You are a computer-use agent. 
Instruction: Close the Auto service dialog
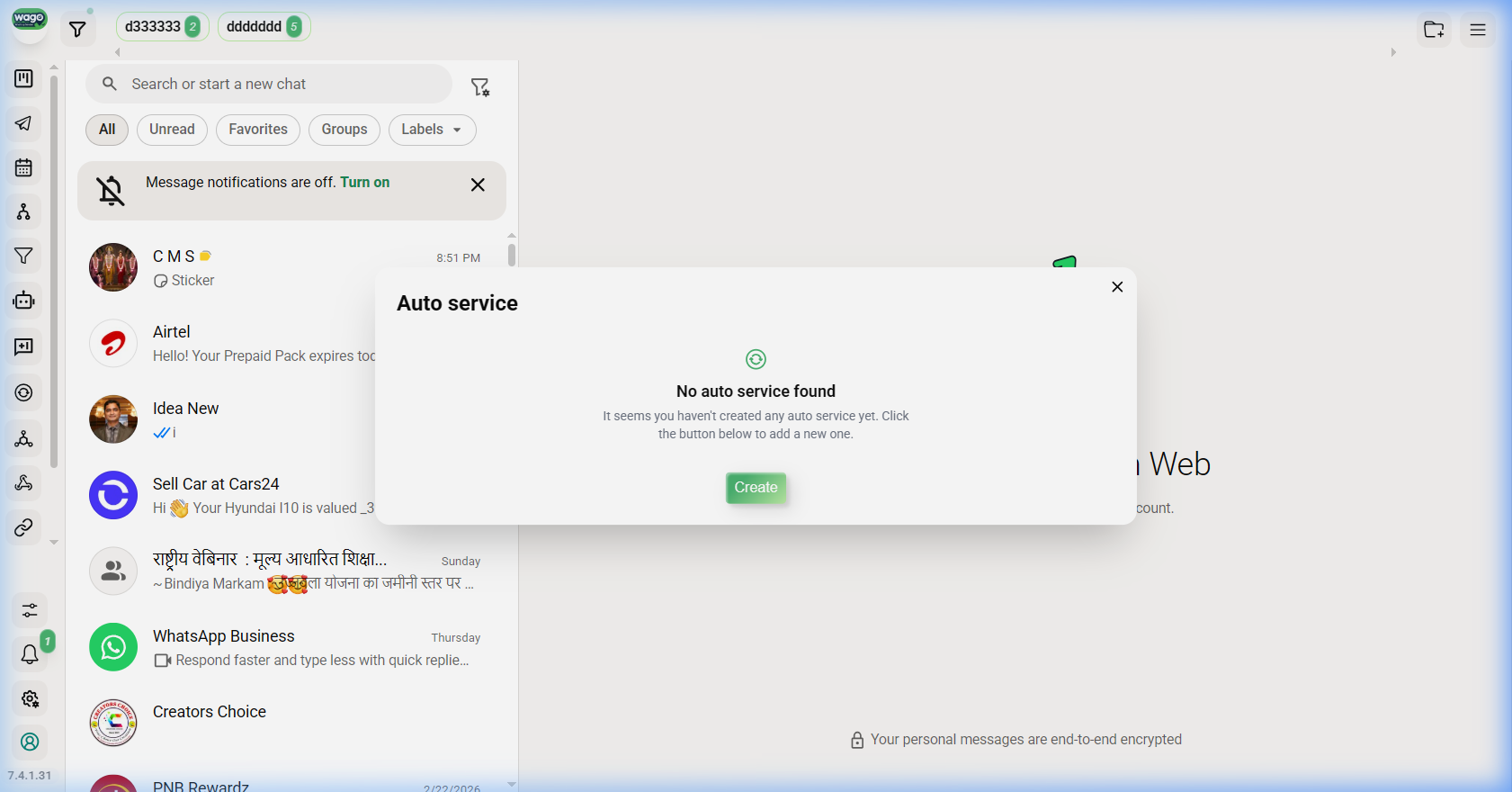click(x=1117, y=286)
